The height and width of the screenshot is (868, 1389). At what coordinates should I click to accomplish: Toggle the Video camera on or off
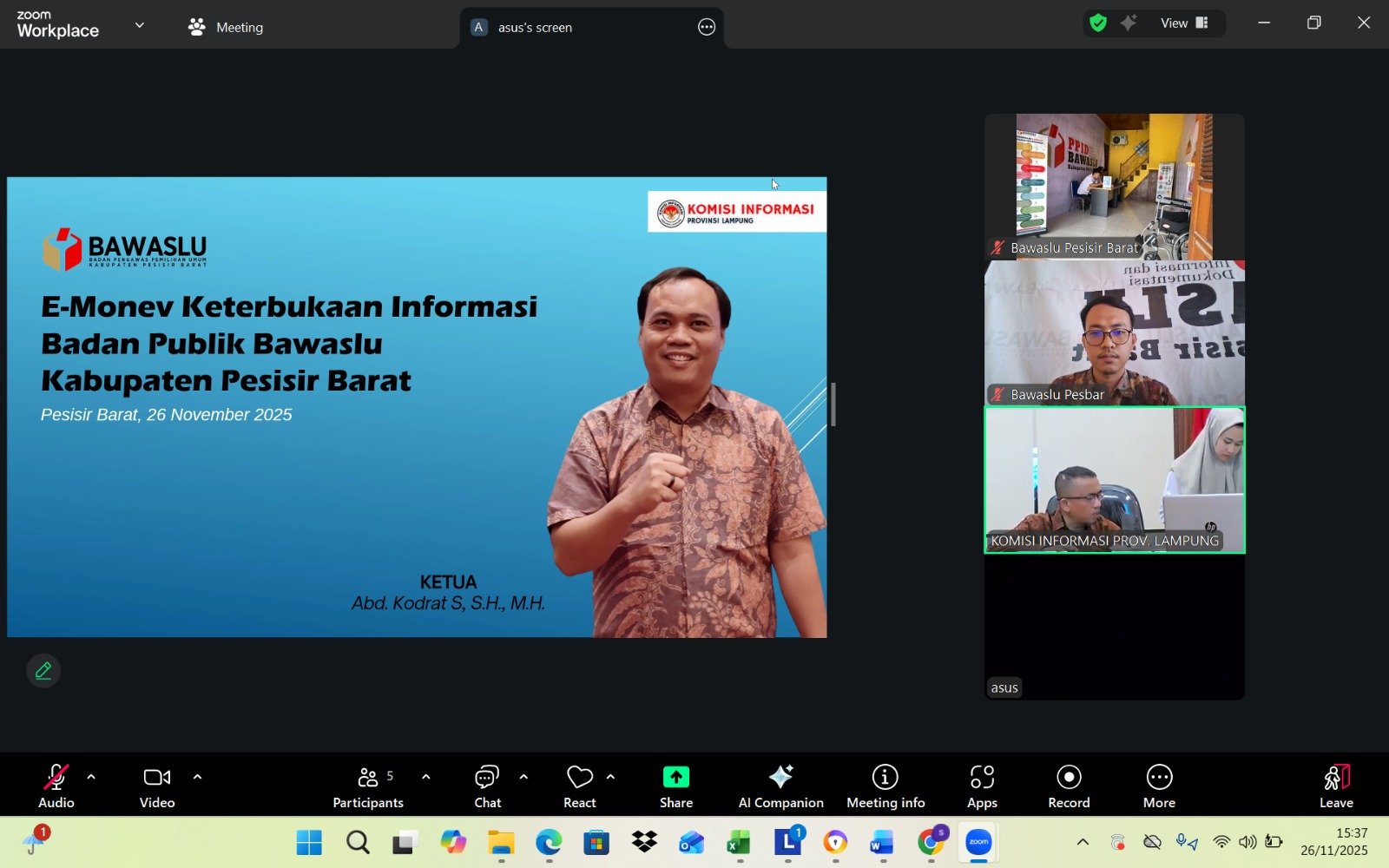click(157, 786)
